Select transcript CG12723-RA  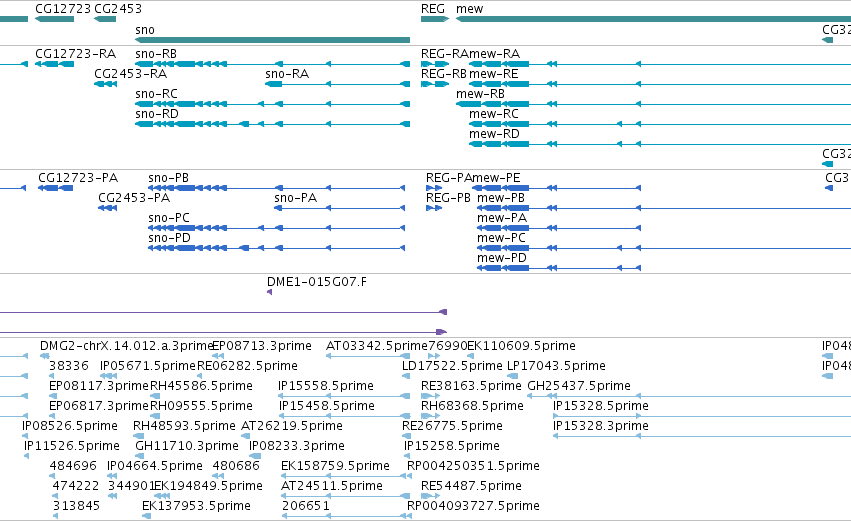pyautogui.click(x=55, y=64)
